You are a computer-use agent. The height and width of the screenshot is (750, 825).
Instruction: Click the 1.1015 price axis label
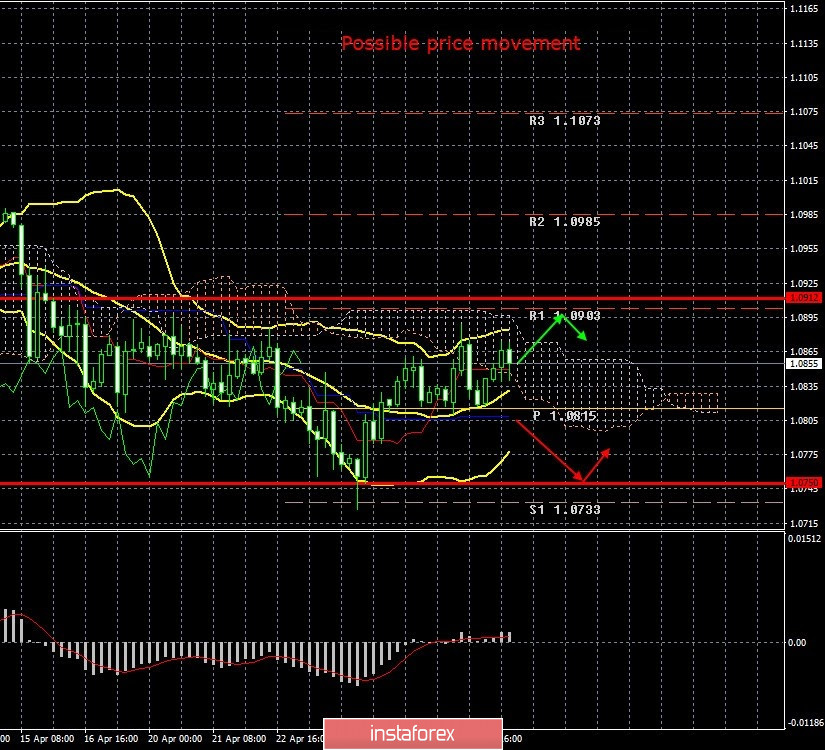pyautogui.click(x=804, y=181)
